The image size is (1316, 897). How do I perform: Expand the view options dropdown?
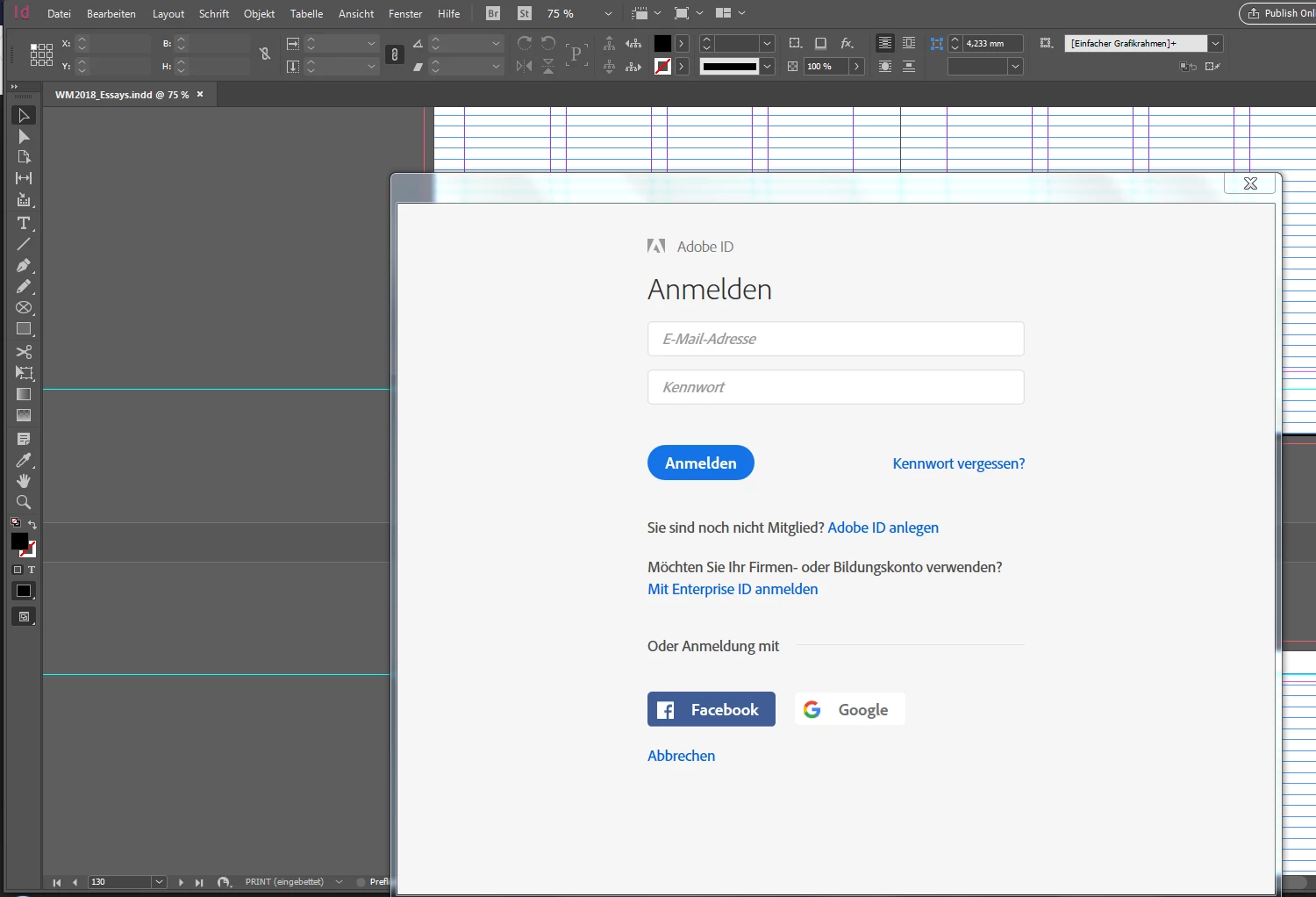click(657, 13)
